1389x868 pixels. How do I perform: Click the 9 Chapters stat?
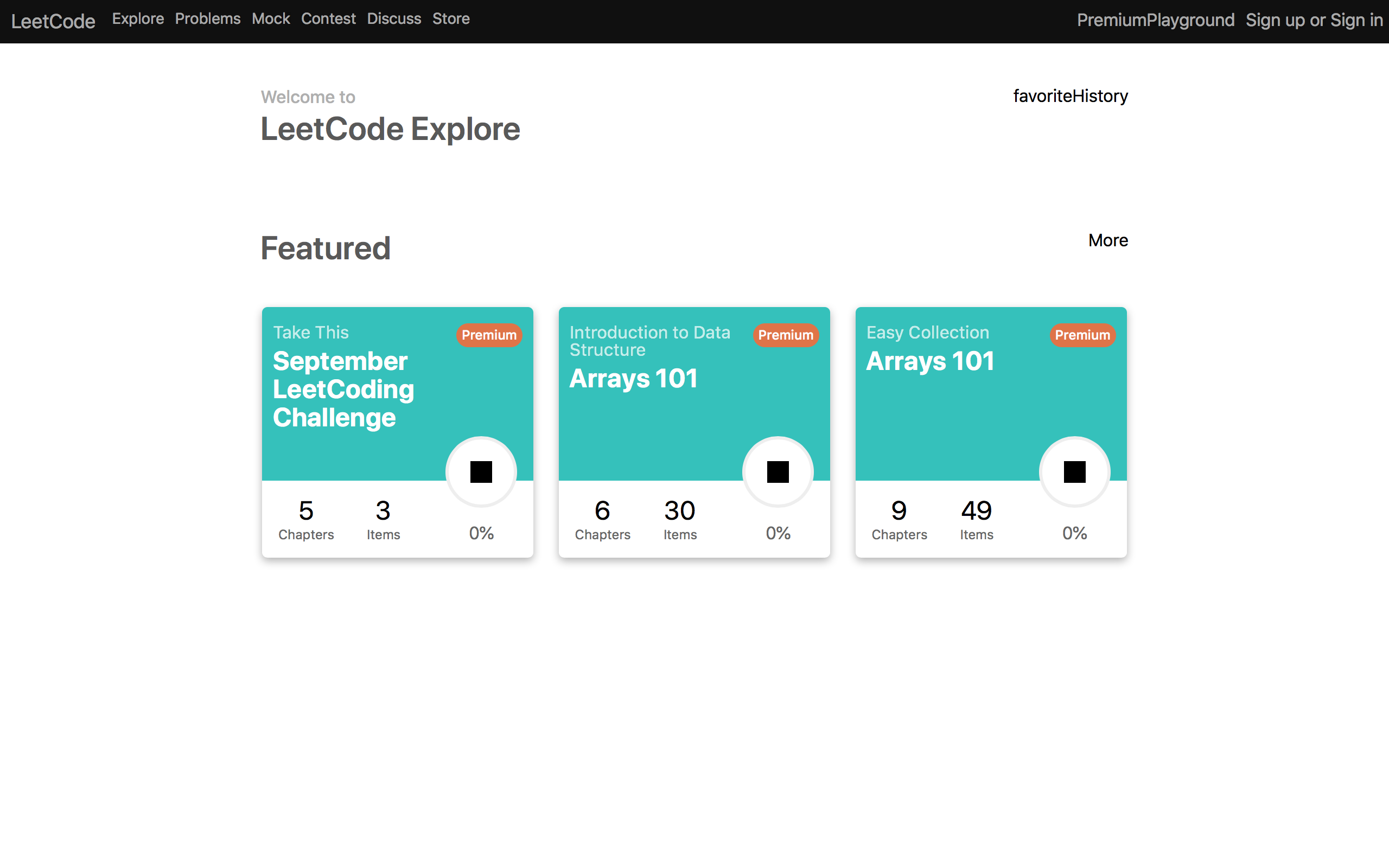click(900, 520)
